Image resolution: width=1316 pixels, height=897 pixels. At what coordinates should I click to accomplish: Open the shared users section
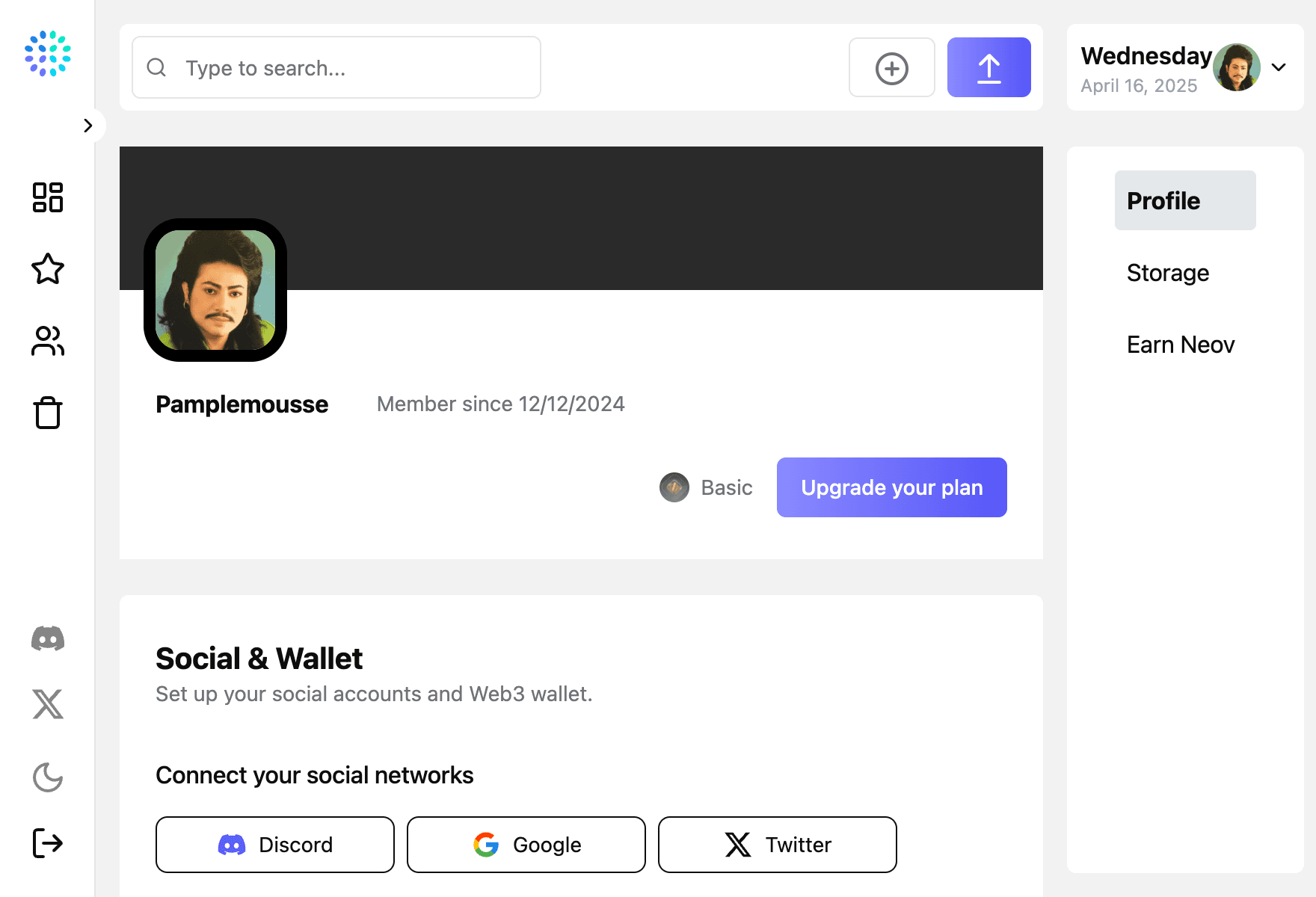tap(48, 341)
